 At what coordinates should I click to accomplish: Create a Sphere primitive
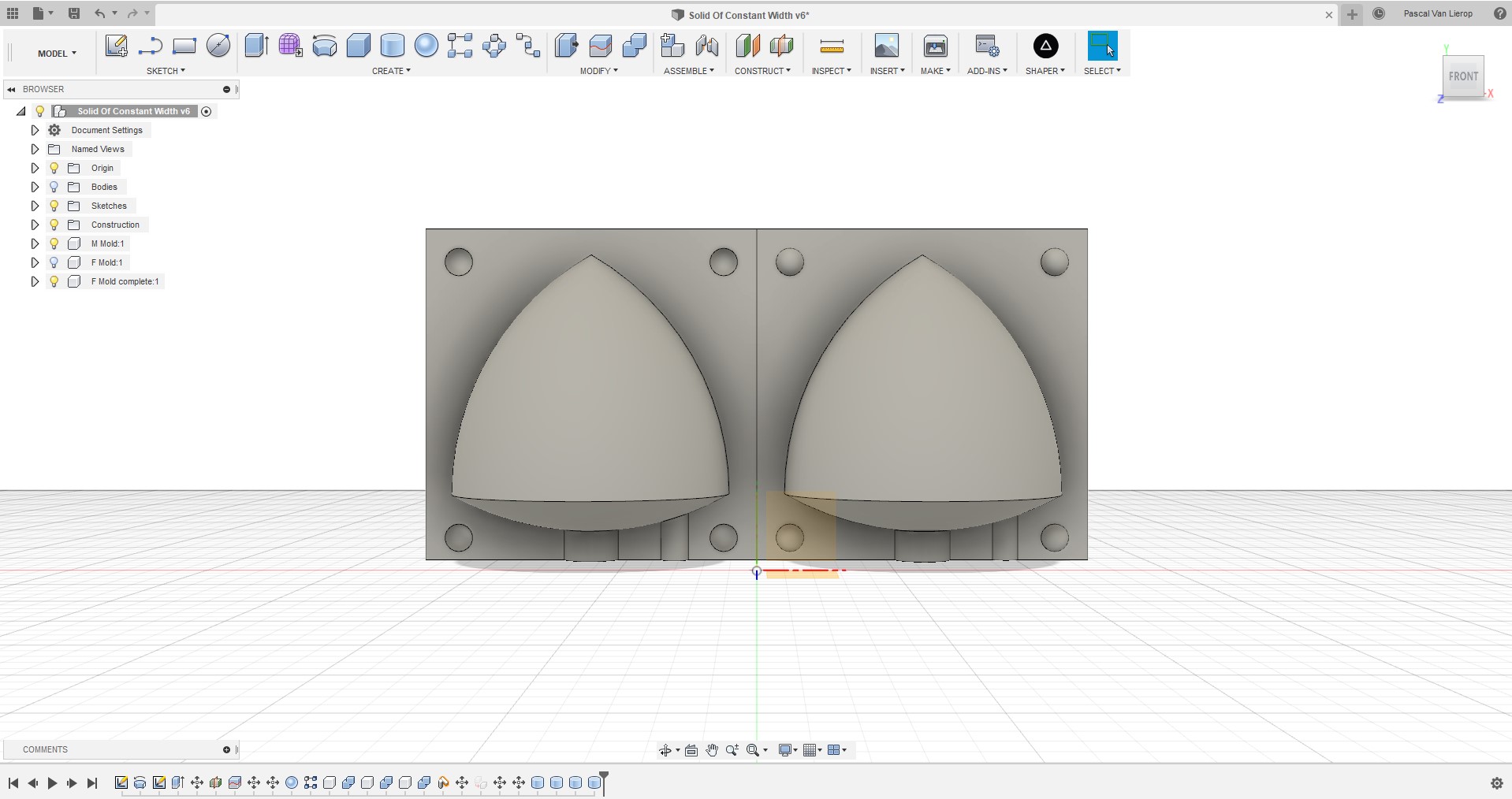pos(426,46)
